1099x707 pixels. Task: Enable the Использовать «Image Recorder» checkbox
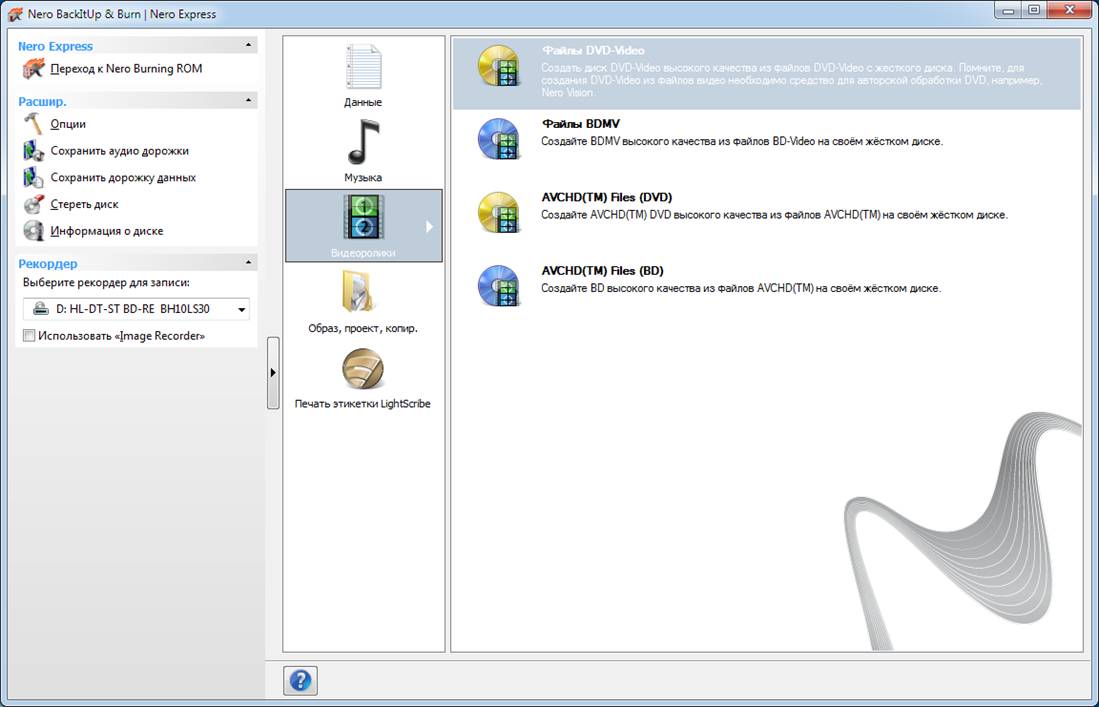29,336
